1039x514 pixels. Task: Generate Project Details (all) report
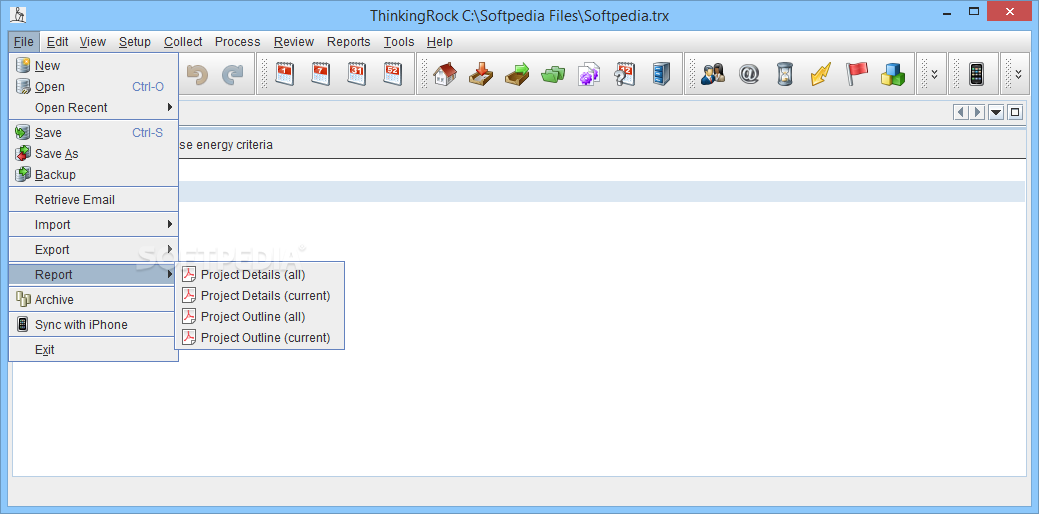tap(260, 275)
